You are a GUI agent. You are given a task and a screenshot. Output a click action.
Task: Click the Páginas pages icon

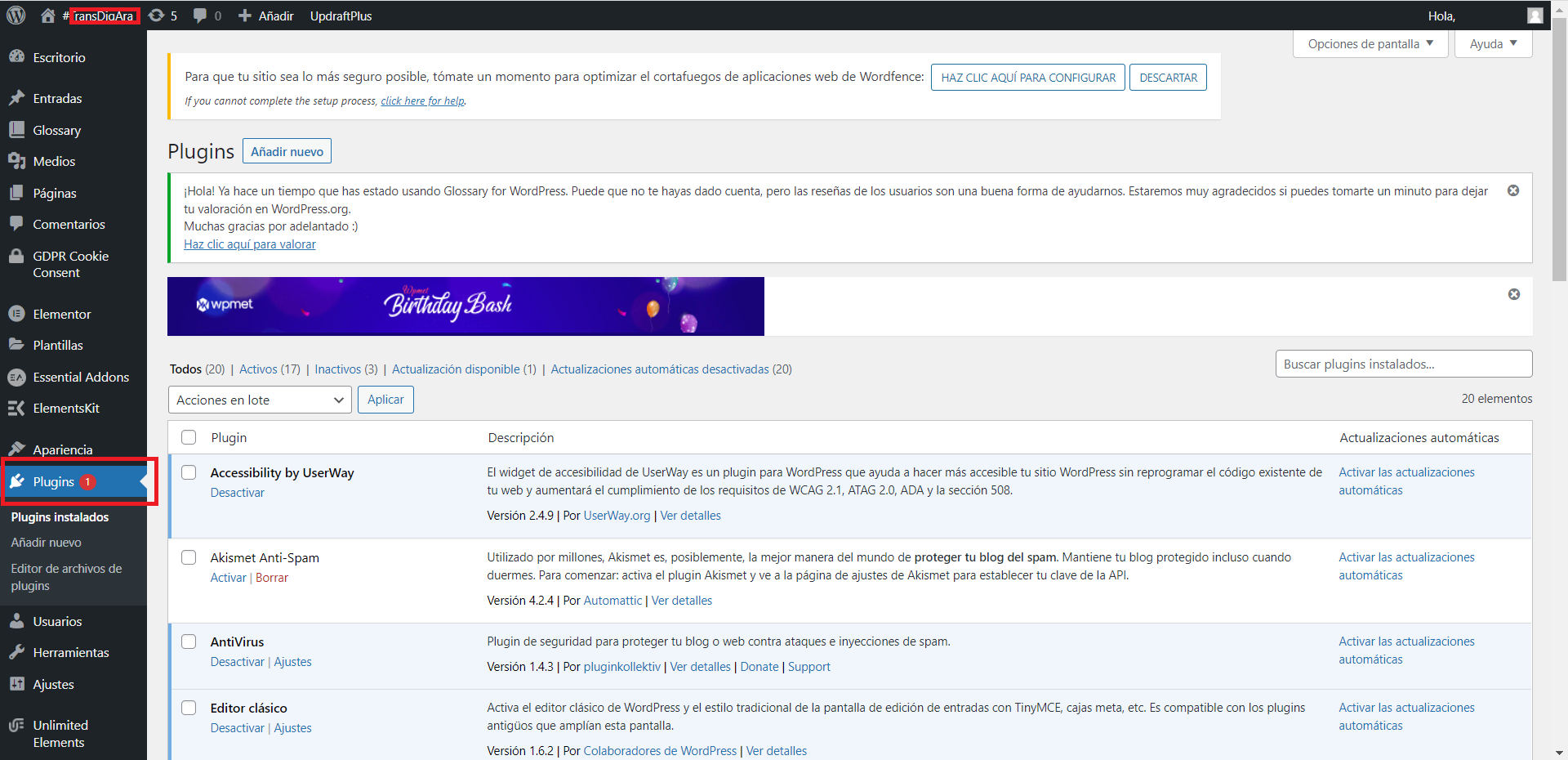(16, 192)
